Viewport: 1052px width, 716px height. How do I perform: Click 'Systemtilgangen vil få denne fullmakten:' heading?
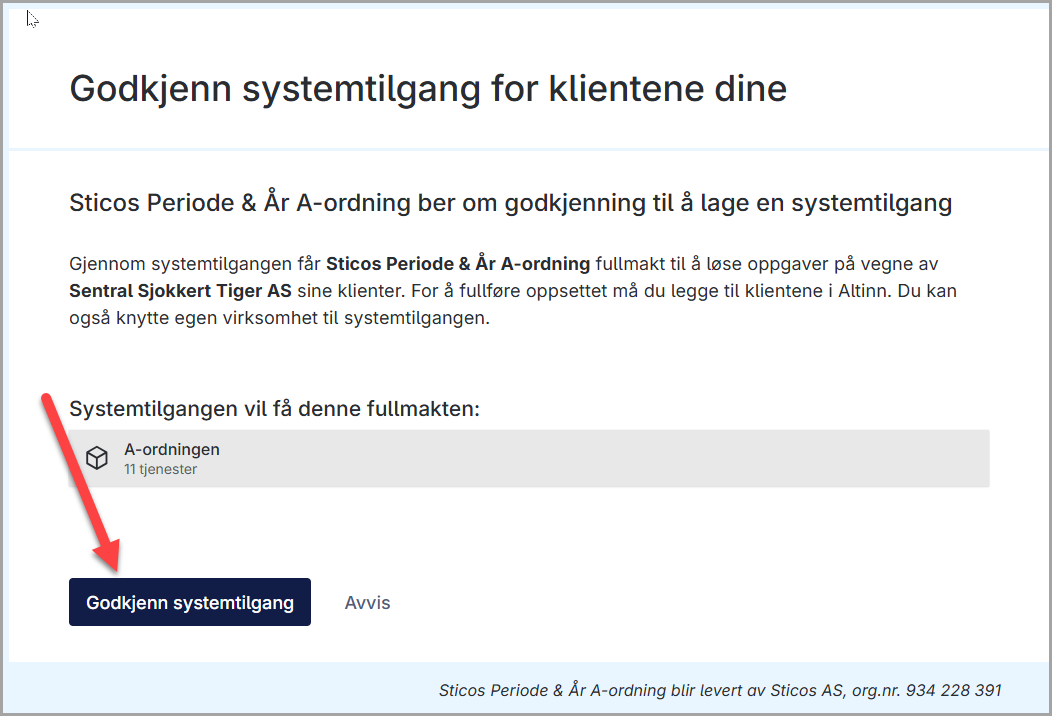274,409
